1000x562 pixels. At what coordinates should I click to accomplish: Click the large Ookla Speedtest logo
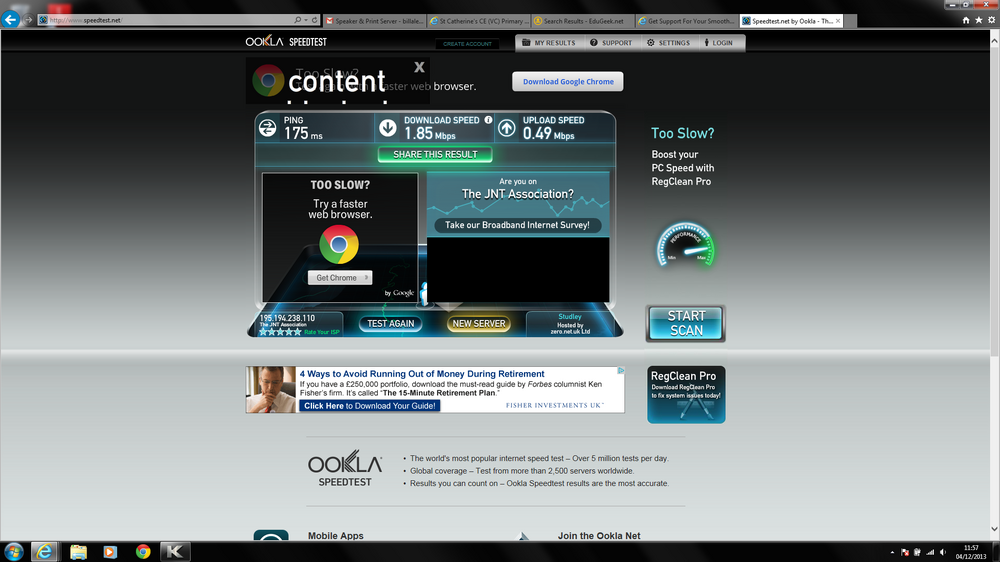click(x=344, y=469)
